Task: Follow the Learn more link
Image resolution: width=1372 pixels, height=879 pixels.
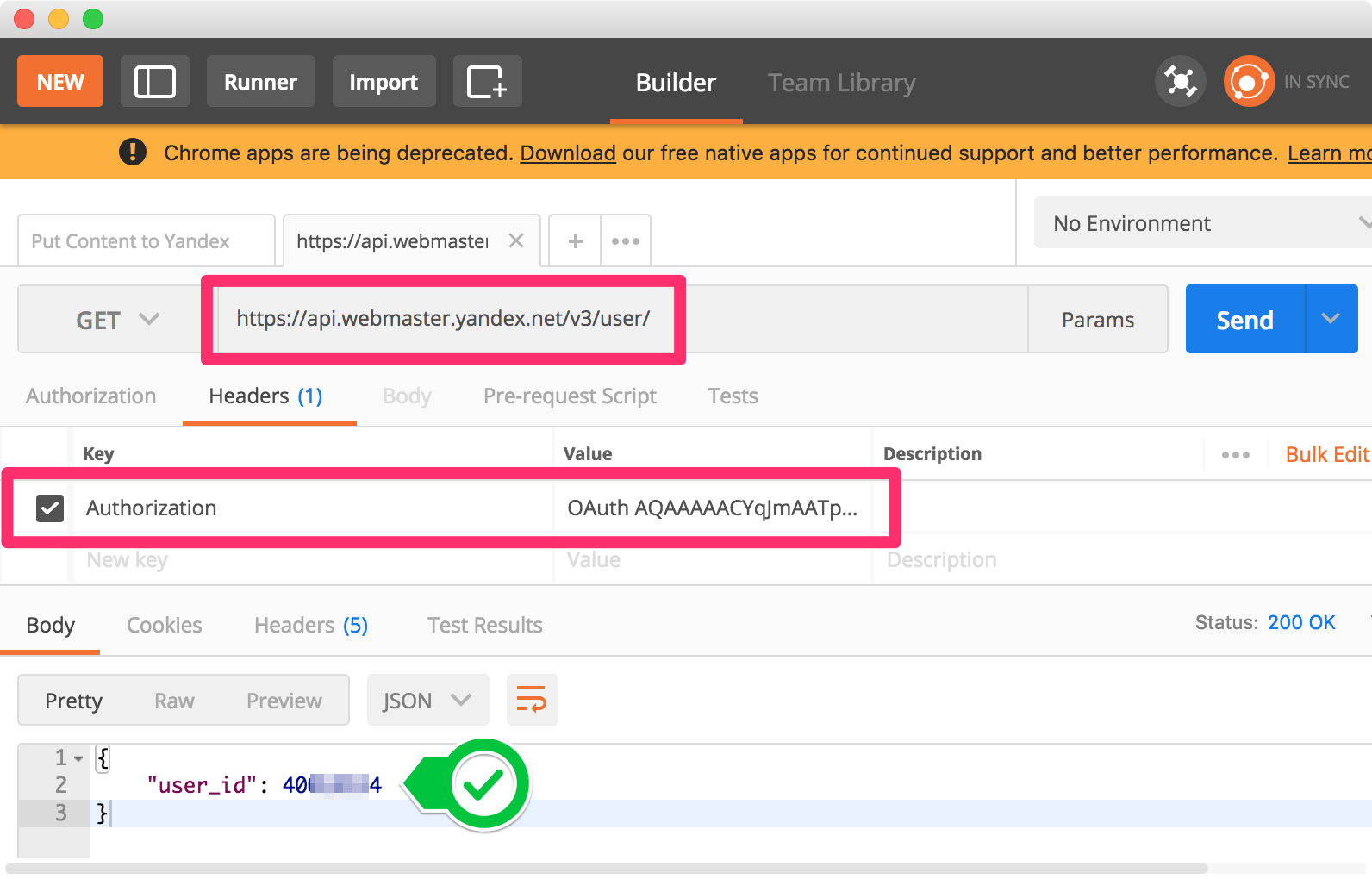Action: point(1329,153)
